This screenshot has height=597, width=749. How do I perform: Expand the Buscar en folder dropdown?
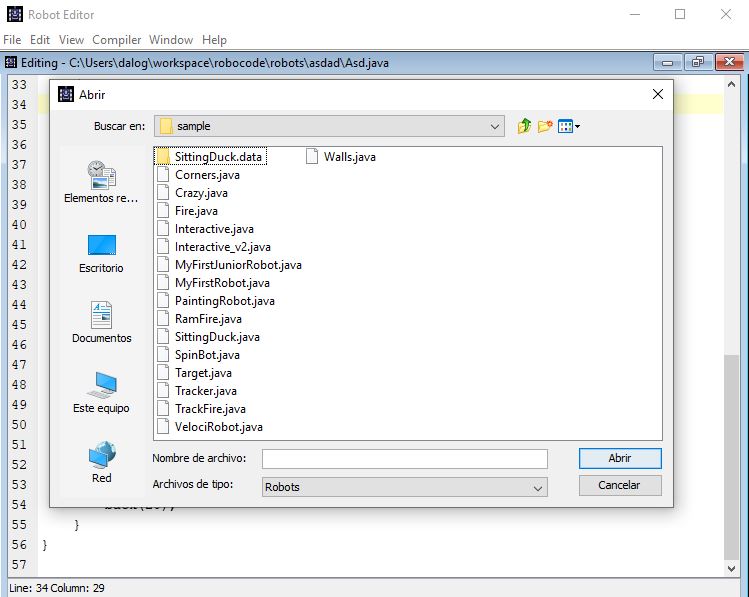click(x=495, y=127)
